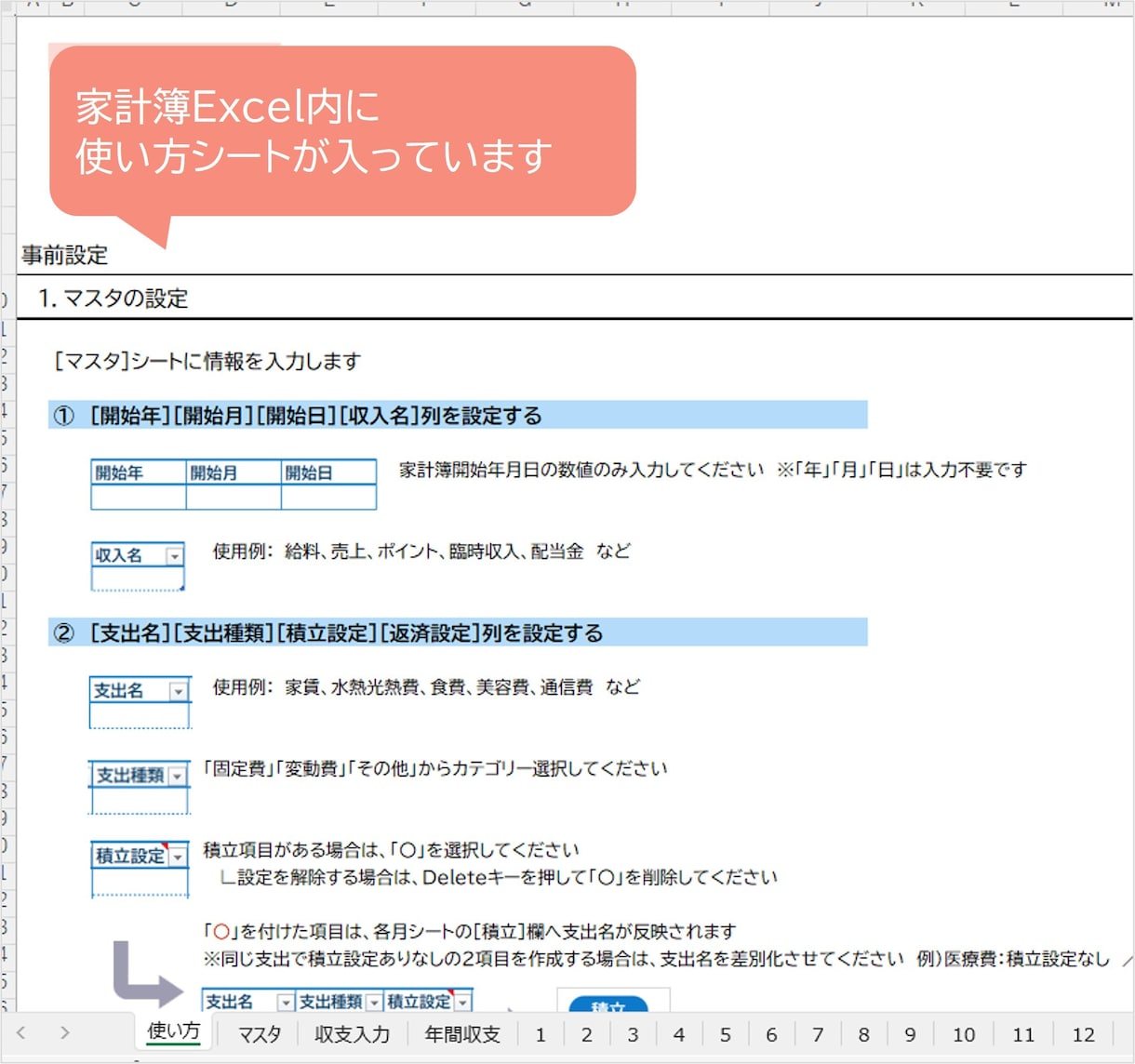Select the 開始年 header cell
1135x1064 pixels.
click(139, 472)
